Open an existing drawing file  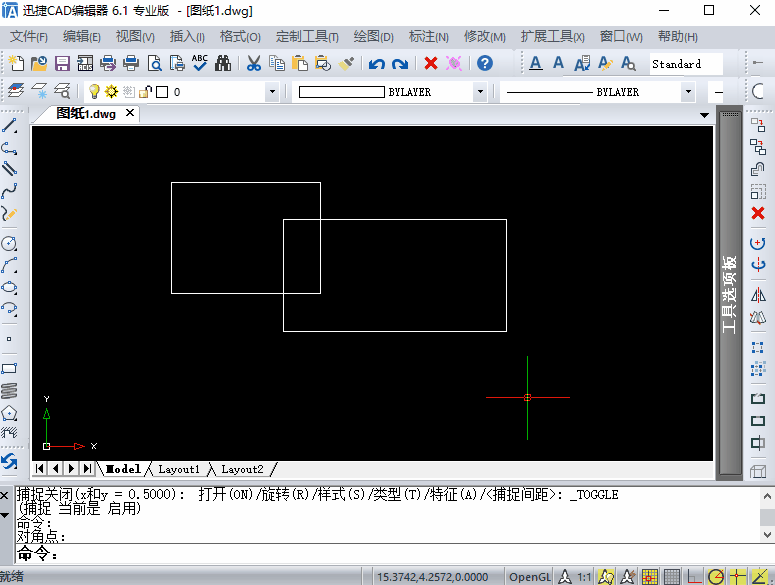(x=39, y=63)
